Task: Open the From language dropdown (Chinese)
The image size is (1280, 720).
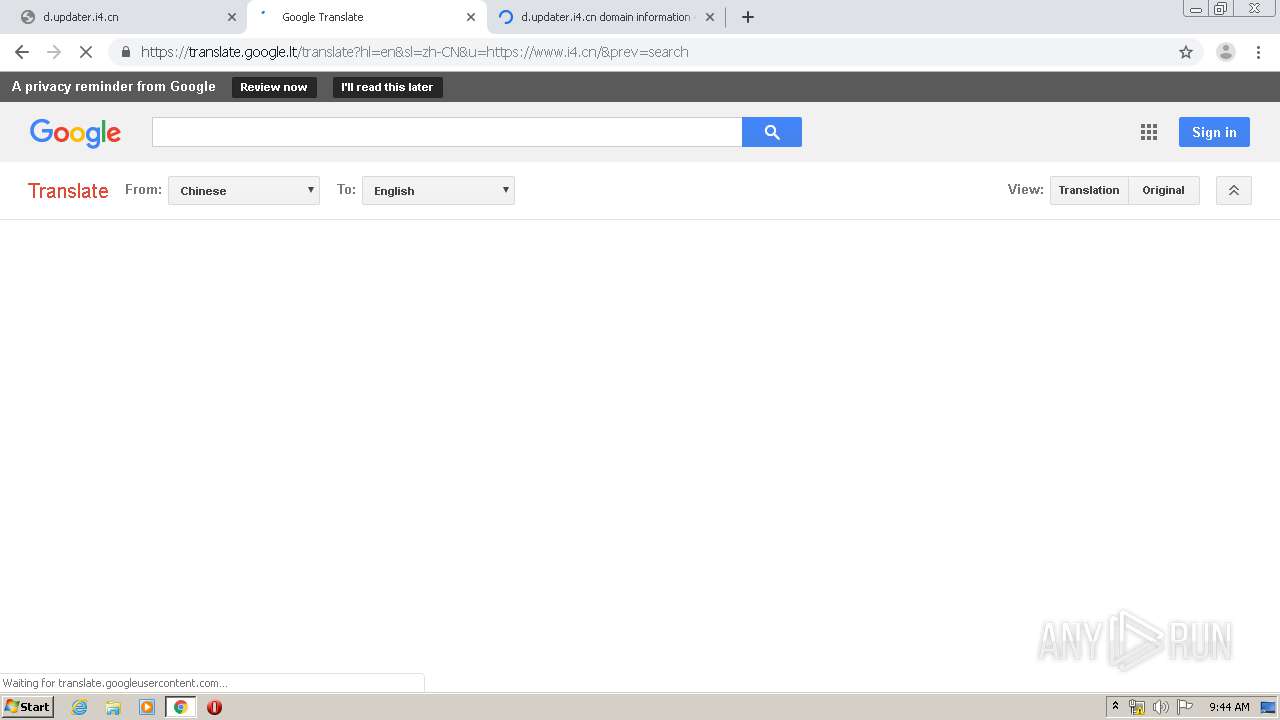Action: coord(244,190)
